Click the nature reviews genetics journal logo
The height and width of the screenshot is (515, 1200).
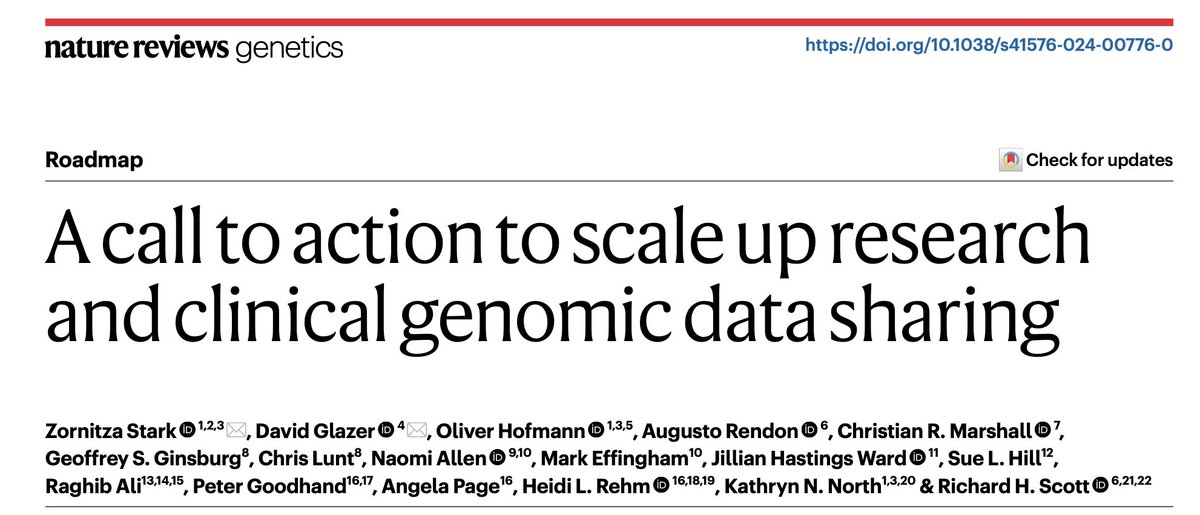[193, 47]
